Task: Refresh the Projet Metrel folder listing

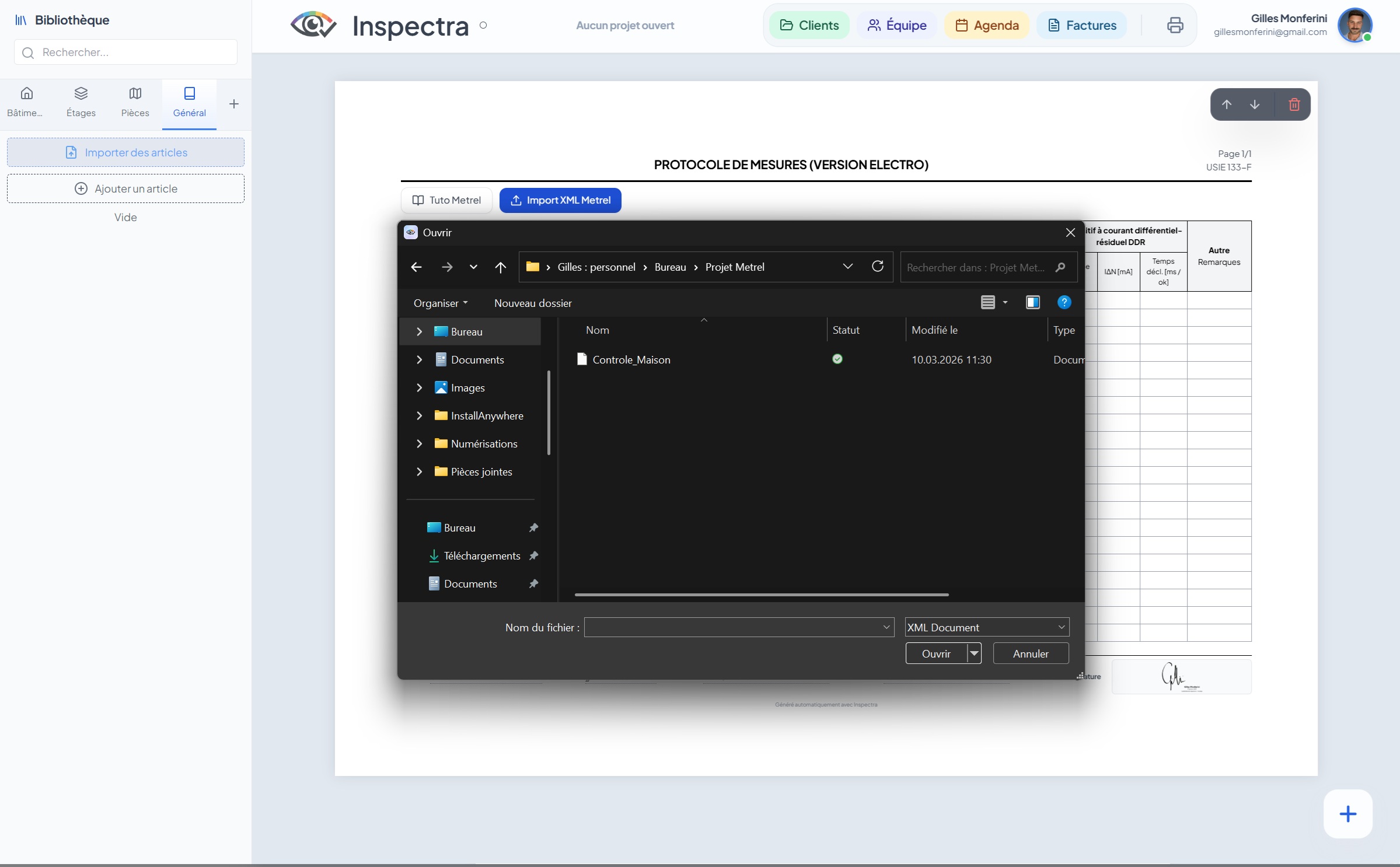Action: tap(877, 267)
